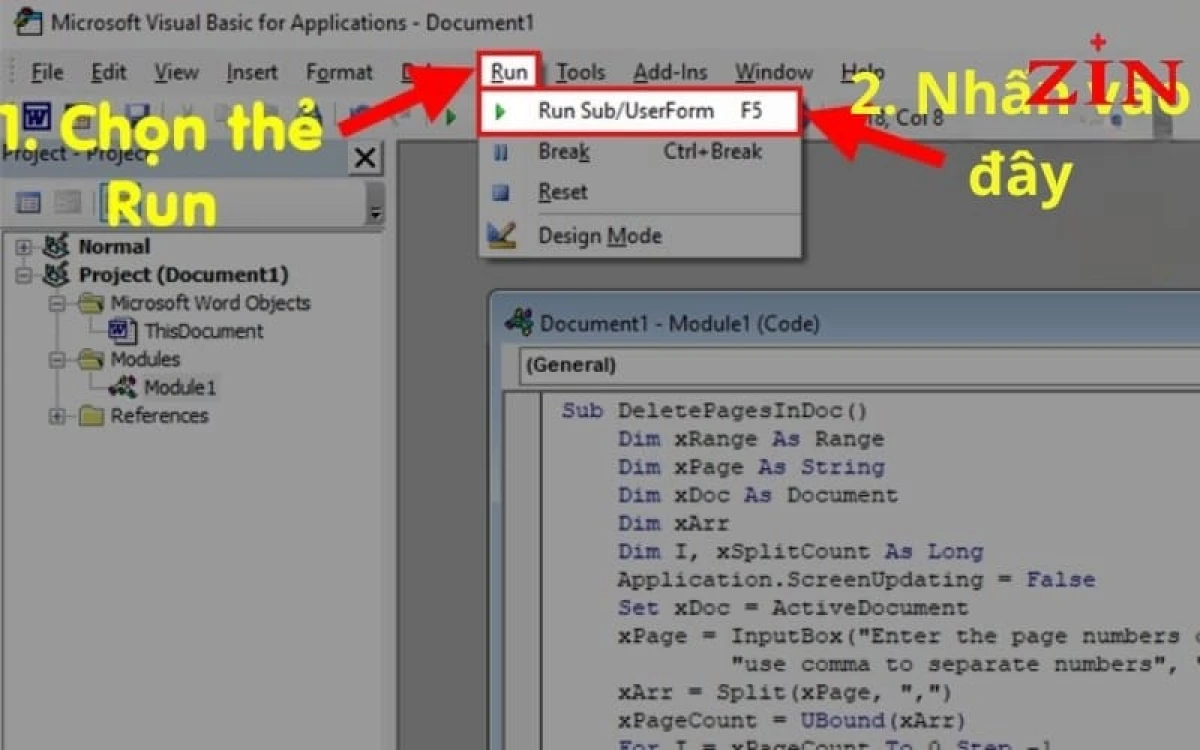The image size is (1200, 750).
Task: Click the Module1 code window icon
Action: [518, 323]
